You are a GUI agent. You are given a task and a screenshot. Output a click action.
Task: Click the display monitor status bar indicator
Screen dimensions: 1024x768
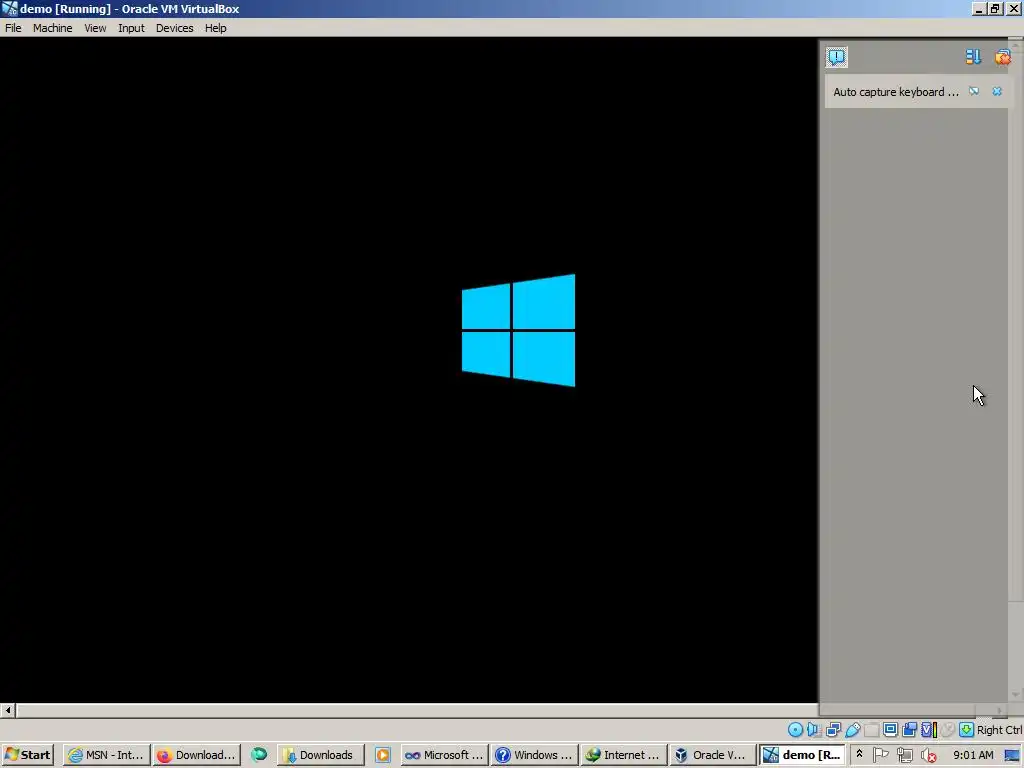pyautogui.click(x=890, y=729)
